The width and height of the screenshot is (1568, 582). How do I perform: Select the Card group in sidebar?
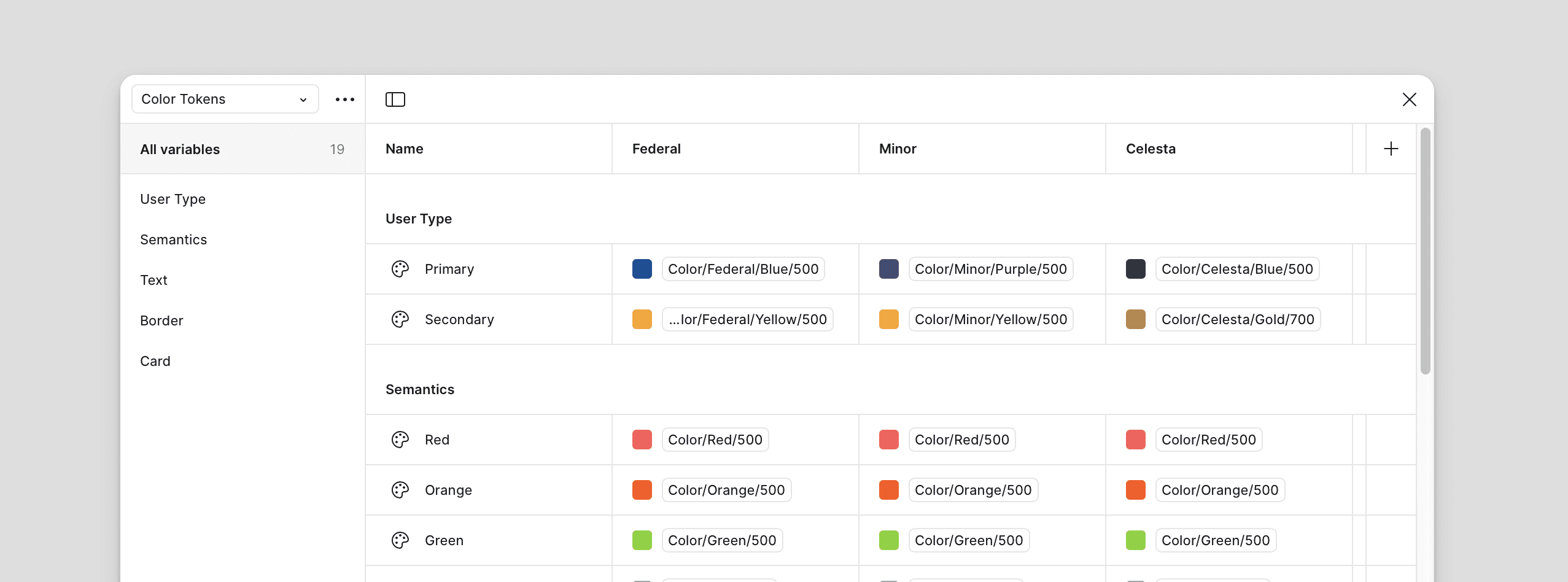(155, 361)
